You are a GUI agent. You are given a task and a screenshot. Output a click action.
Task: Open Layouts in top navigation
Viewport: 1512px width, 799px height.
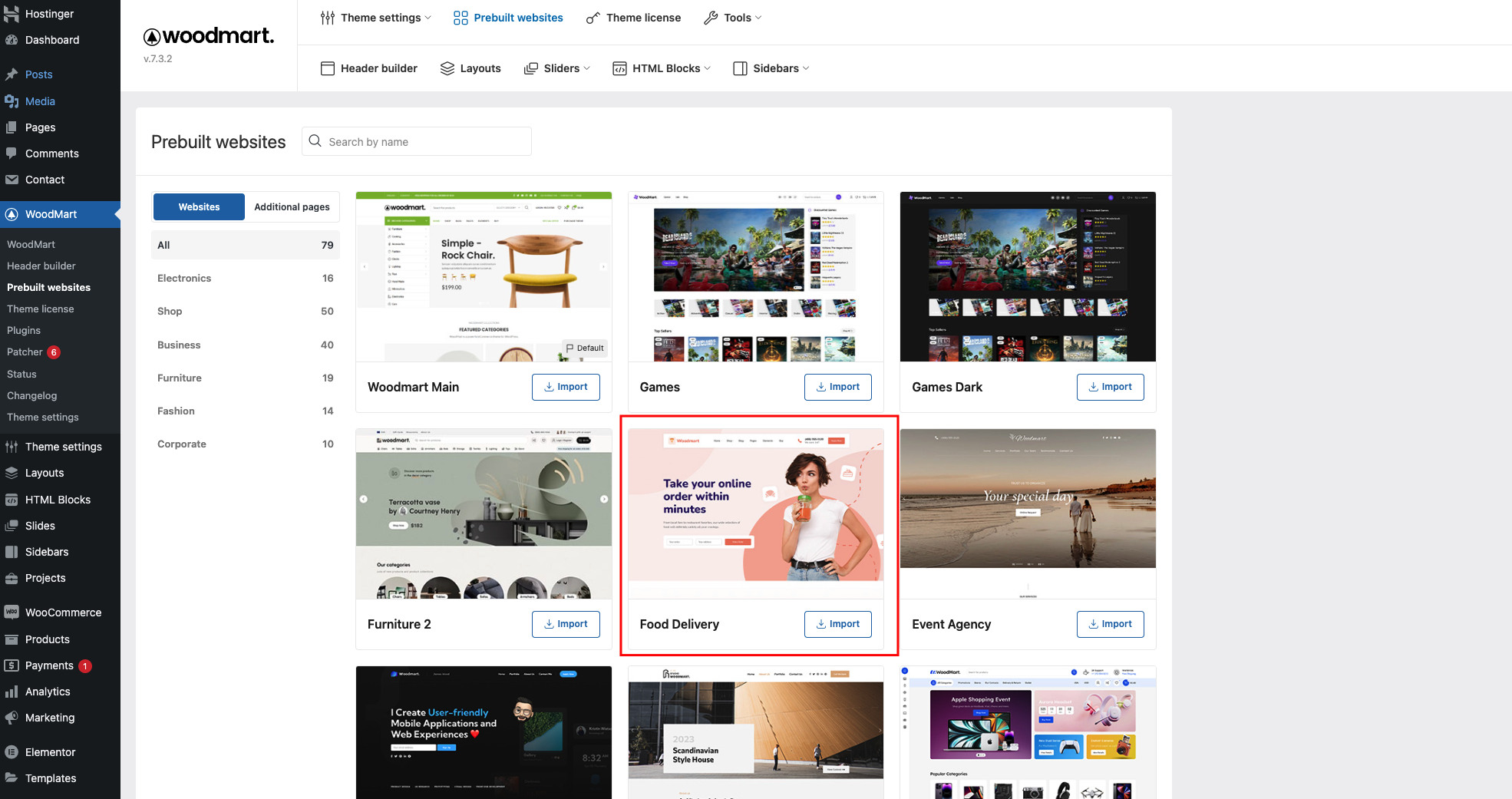point(470,68)
